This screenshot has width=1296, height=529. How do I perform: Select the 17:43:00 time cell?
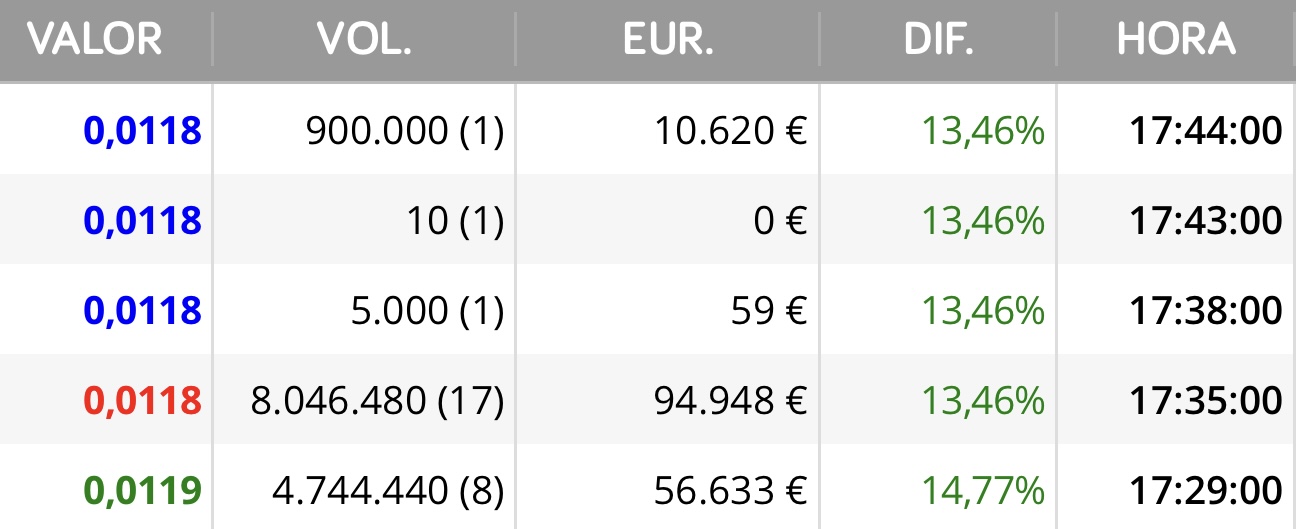[1206, 221]
